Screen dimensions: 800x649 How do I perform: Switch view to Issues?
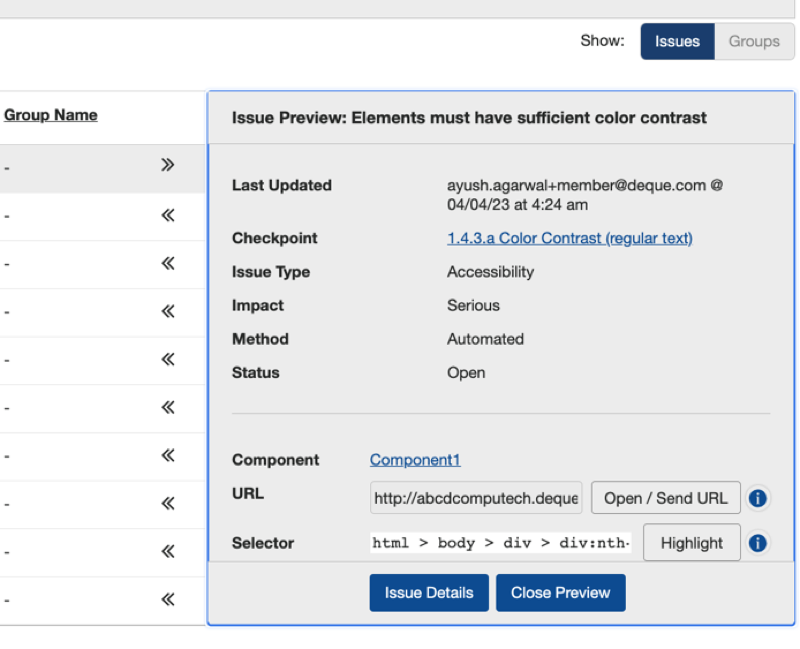[x=677, y=42]
